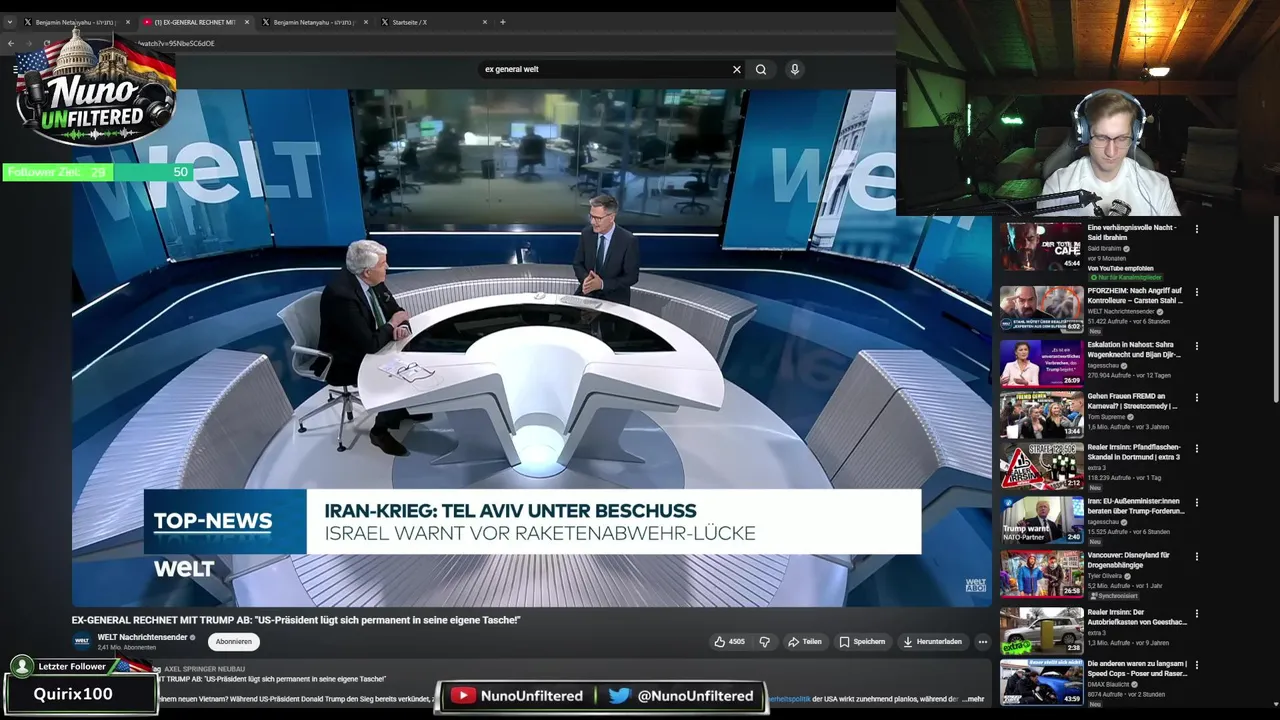Go back with browser back arrow

[11, 44]
